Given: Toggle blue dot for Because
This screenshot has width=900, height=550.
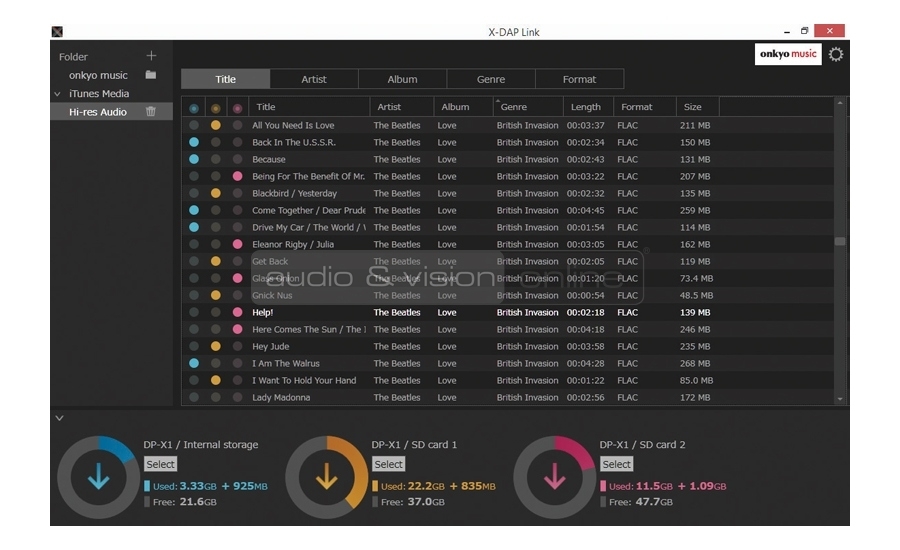Looking at the screenshot, I should pos(194,159).
